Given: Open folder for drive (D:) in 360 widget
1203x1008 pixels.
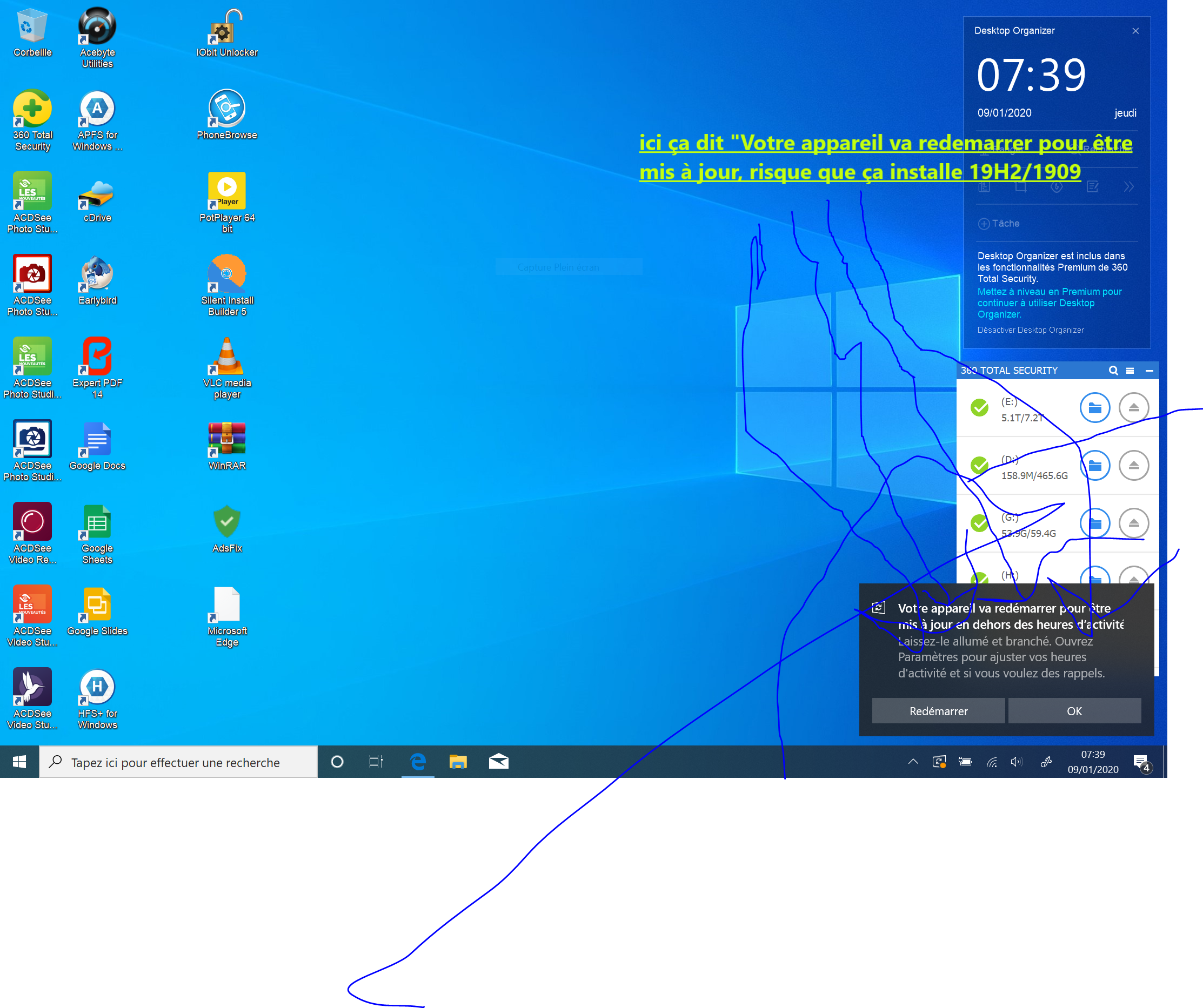Looking at the screenshot, I should [1095, 466].
